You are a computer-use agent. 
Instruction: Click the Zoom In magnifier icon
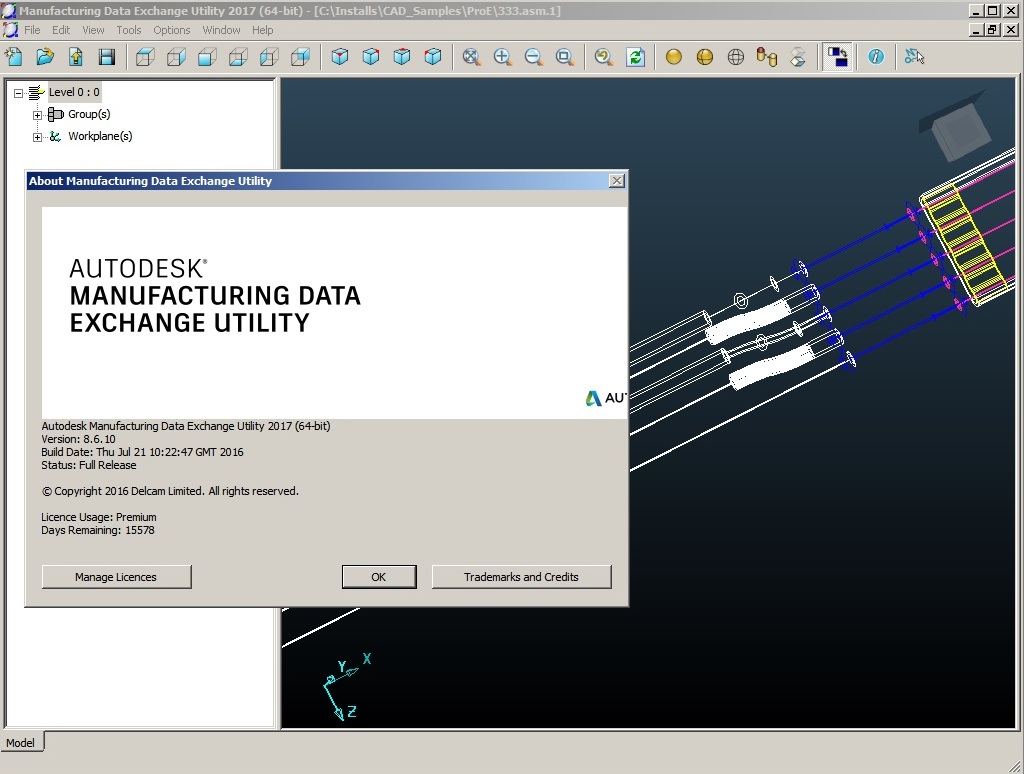point(502,57)
